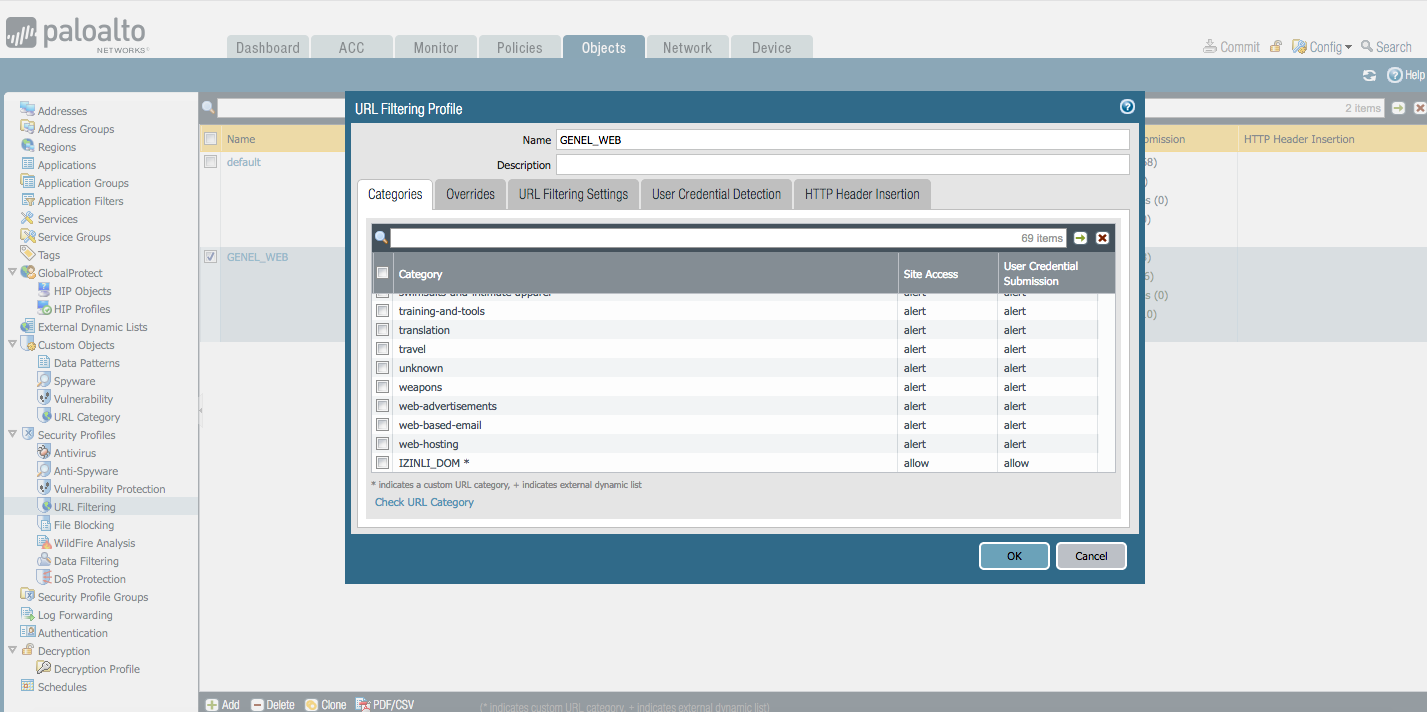1427x712 pixels.
Task: Click the padlock icon next to Commit
Action: tap(1274, 45)
